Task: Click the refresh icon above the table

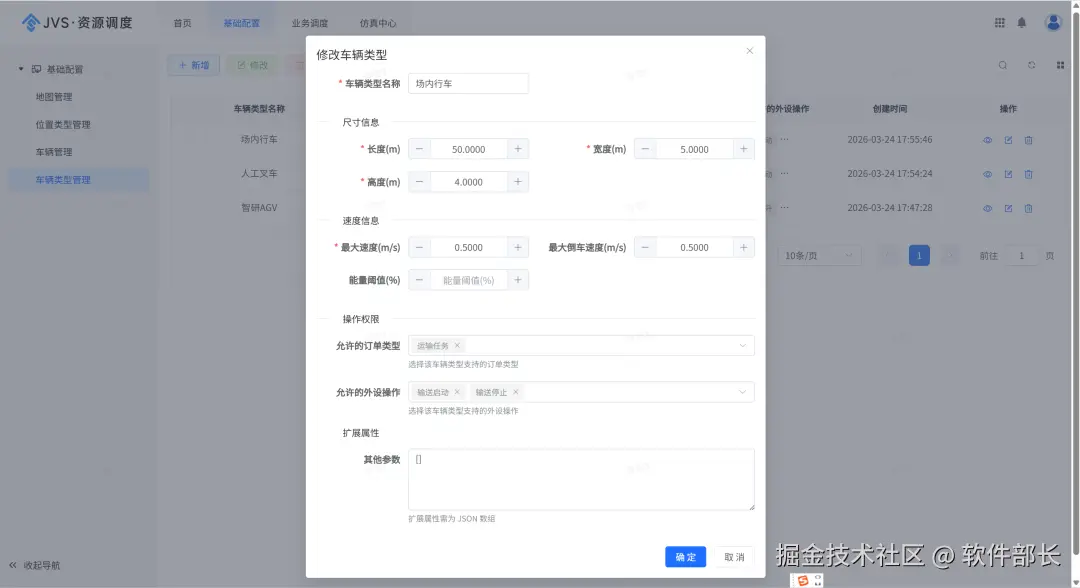Action: pos(1031,64)
